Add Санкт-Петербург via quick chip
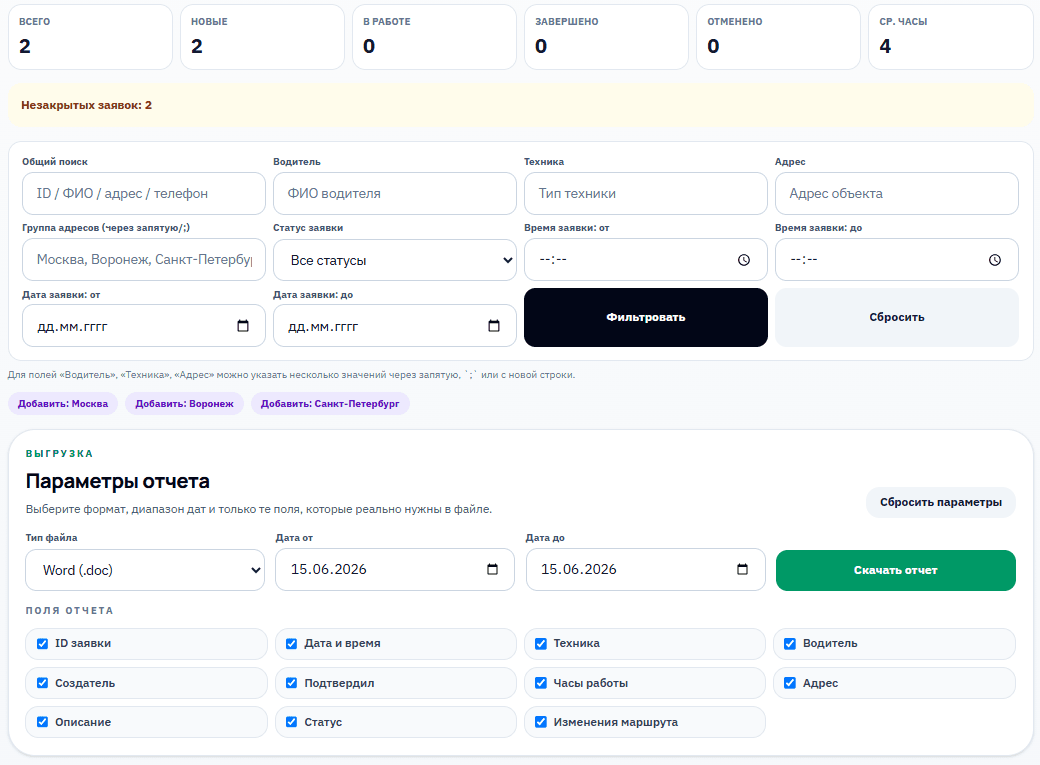The width and height of the screenshot is (1040, 765). click(330, 403)
